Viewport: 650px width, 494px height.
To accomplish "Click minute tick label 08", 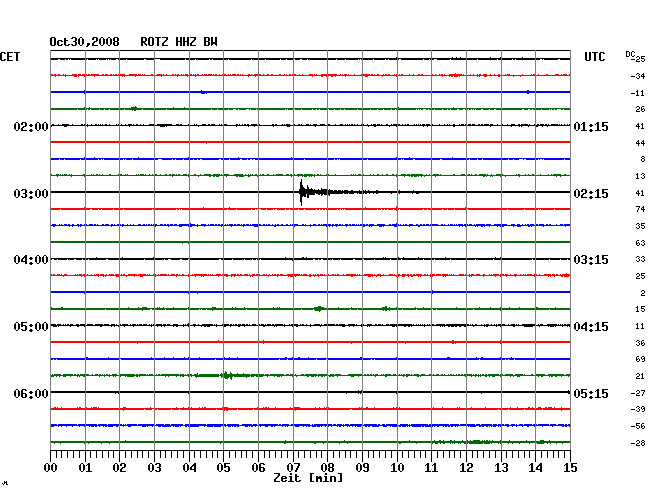I will pos(327,467).
